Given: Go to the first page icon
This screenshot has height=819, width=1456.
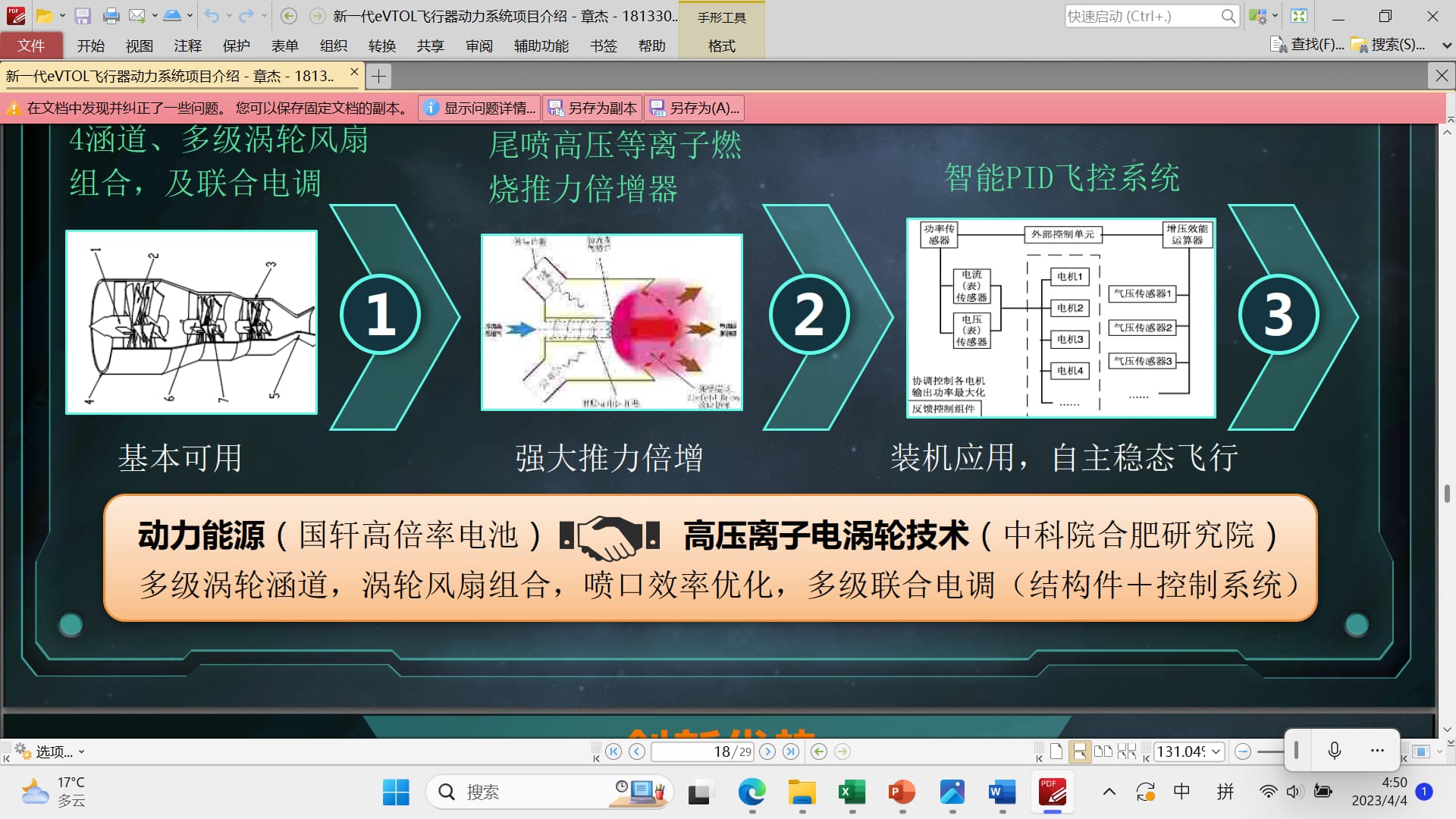Looking at the screenshot, I should 613,752.
